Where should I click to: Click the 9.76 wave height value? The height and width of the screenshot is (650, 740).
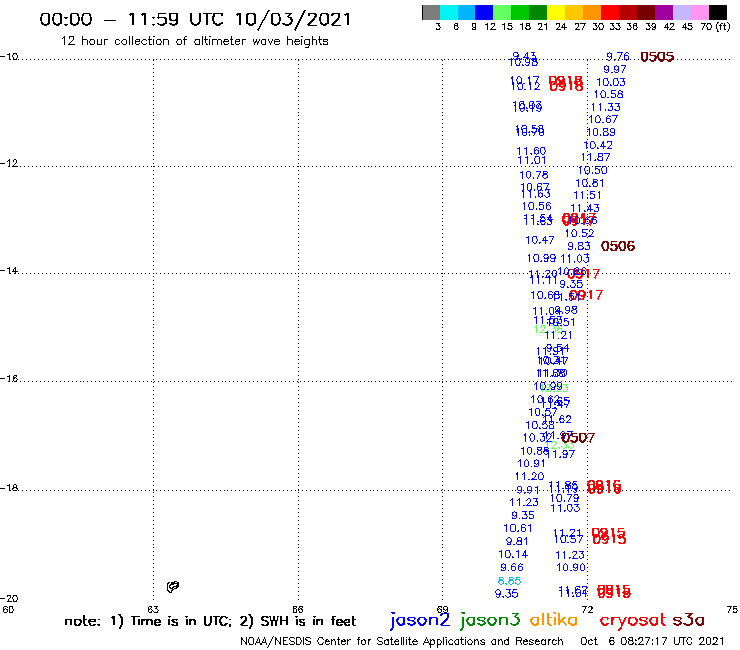coord(618,57)
